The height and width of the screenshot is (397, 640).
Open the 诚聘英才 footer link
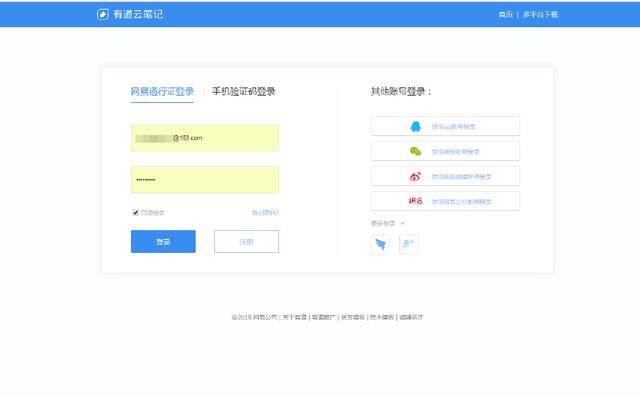pos(411,317)
